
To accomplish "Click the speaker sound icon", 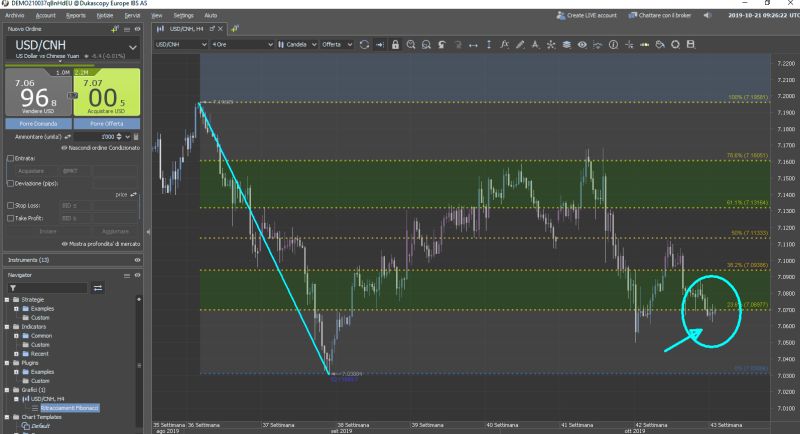I will point(708,16).
